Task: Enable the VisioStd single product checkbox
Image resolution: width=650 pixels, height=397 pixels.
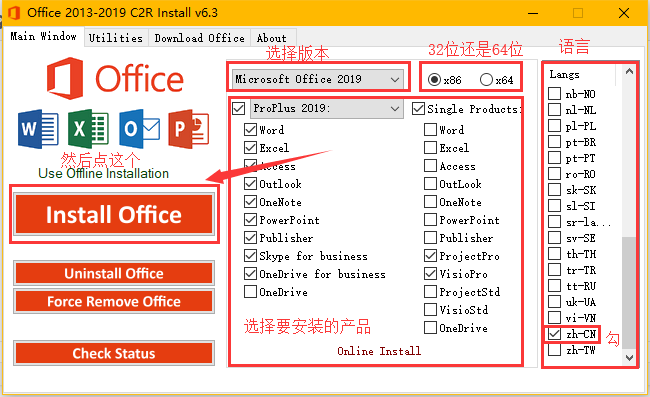Action: tap(430, 310)
